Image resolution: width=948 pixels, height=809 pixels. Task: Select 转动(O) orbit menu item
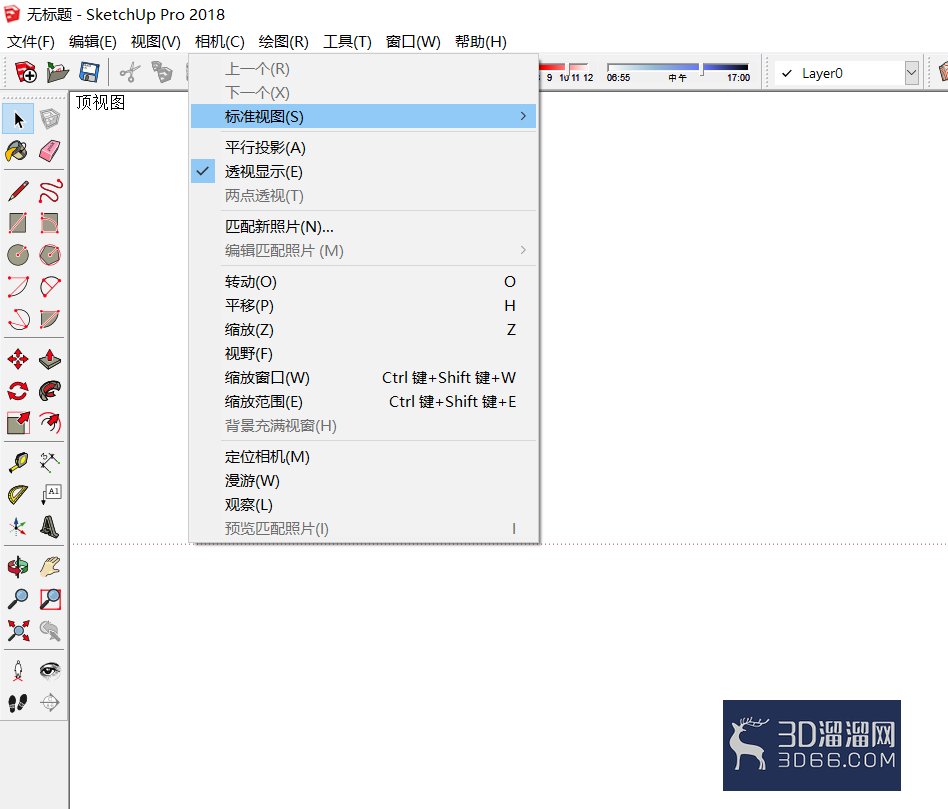[x=363, y=282]
